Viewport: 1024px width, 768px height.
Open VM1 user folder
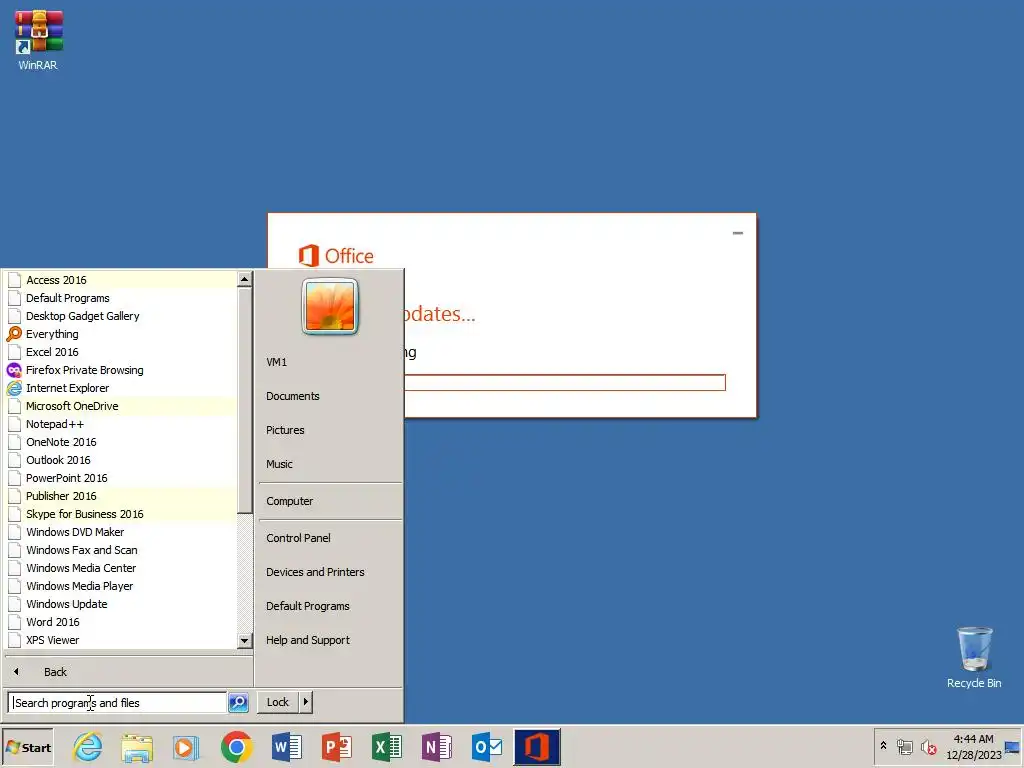pos(330,362)
